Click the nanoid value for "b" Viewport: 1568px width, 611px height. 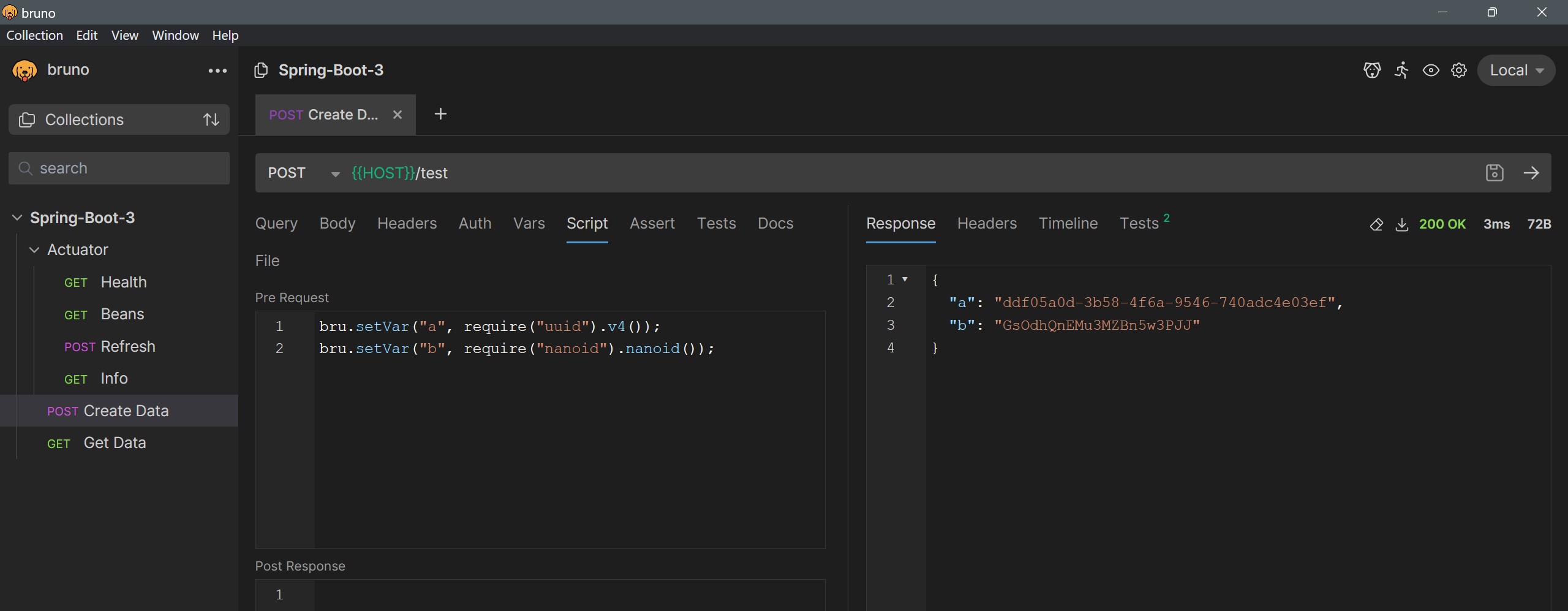click(1097, 325)
